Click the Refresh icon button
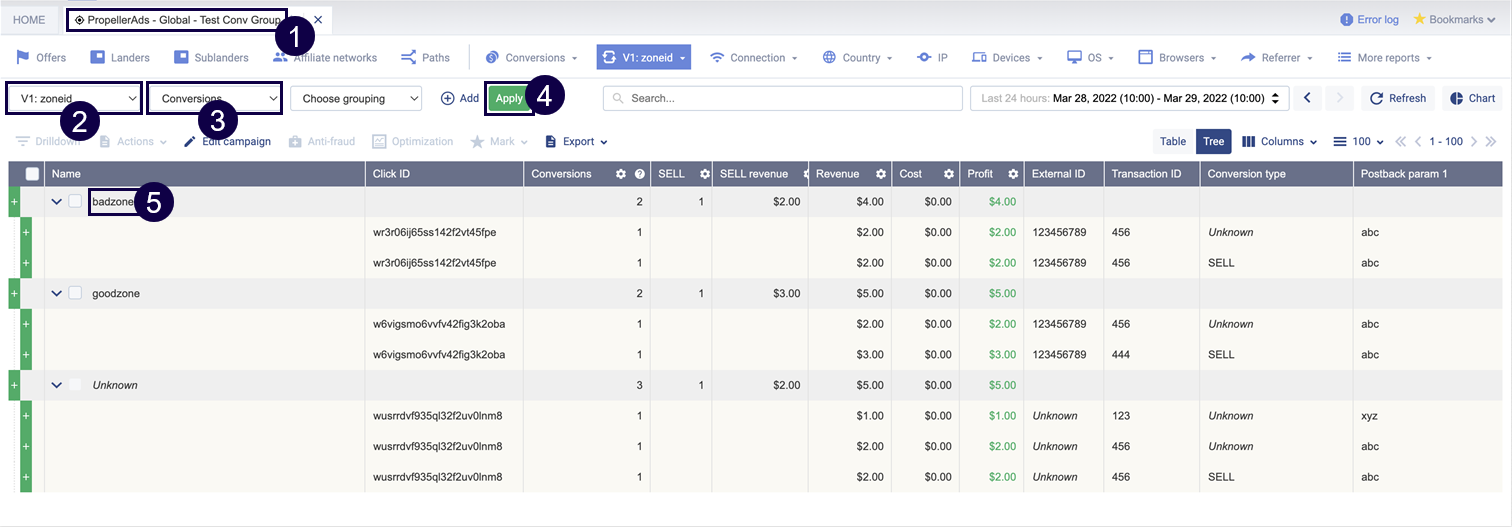This screenshot has height=527, width=1512. click(x=1377, y=98)
